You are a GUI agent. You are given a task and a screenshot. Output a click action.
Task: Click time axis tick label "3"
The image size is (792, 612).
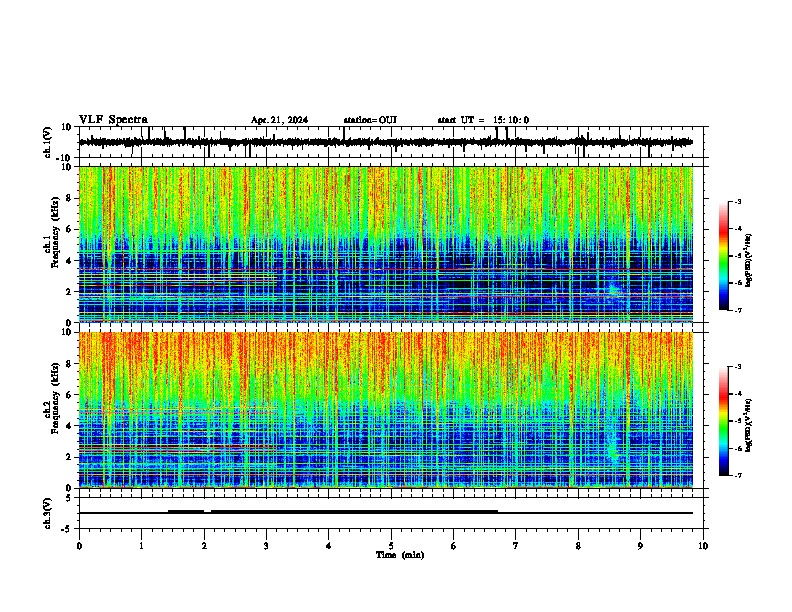pyautogui.click(x=266, y=546)
